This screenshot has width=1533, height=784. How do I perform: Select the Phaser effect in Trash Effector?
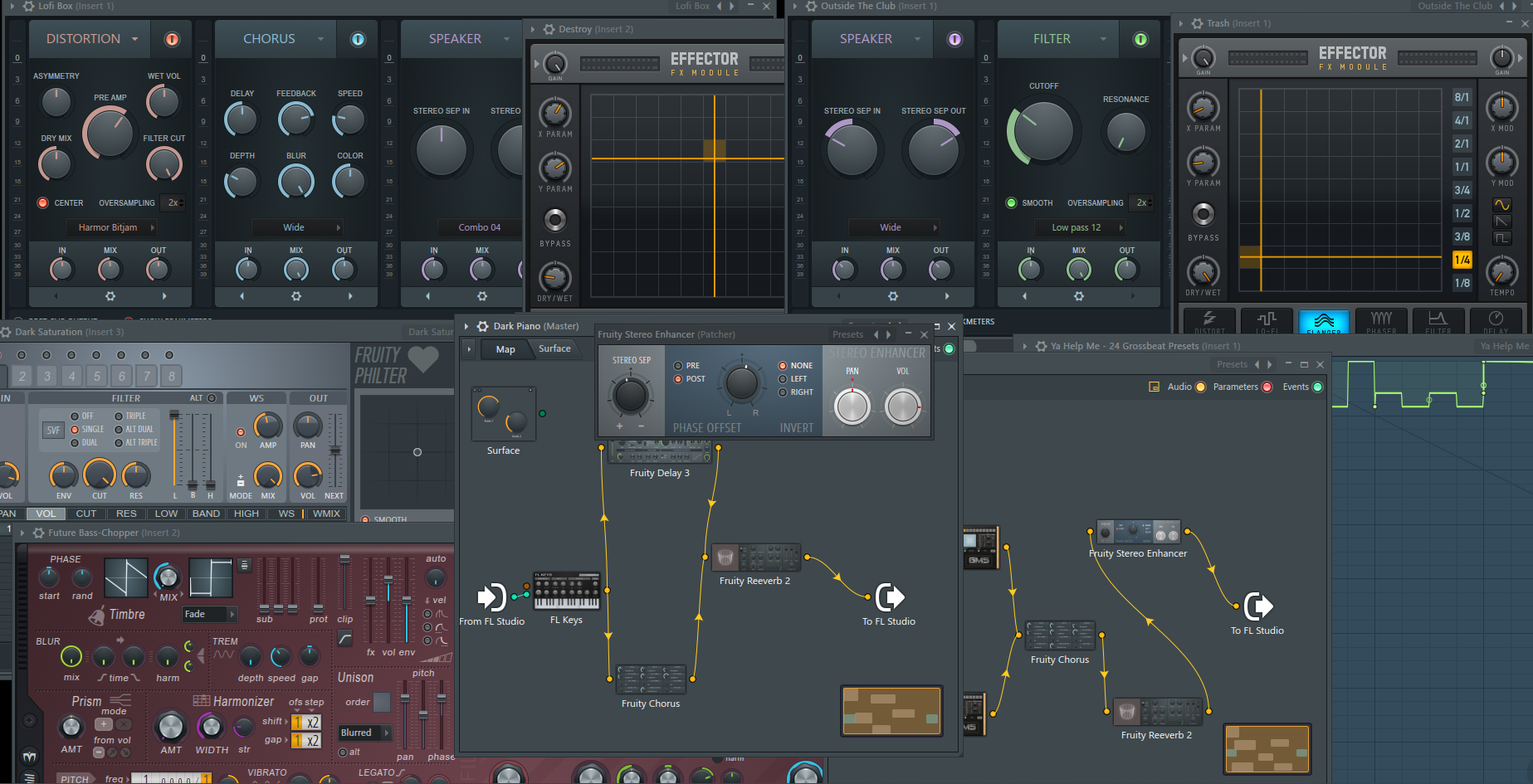tap(1381, 321)
